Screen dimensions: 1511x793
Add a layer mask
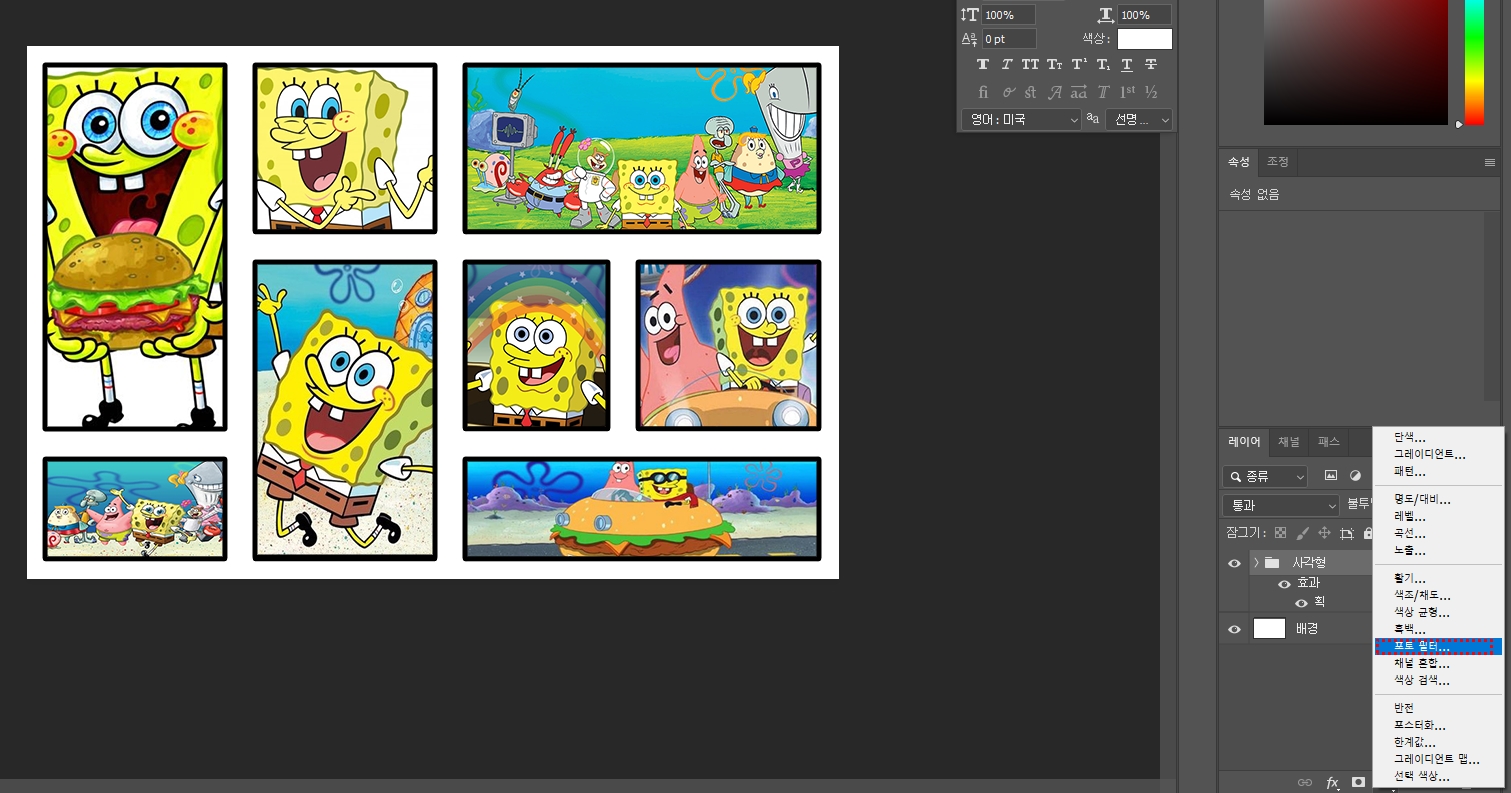pos(1359,782)
